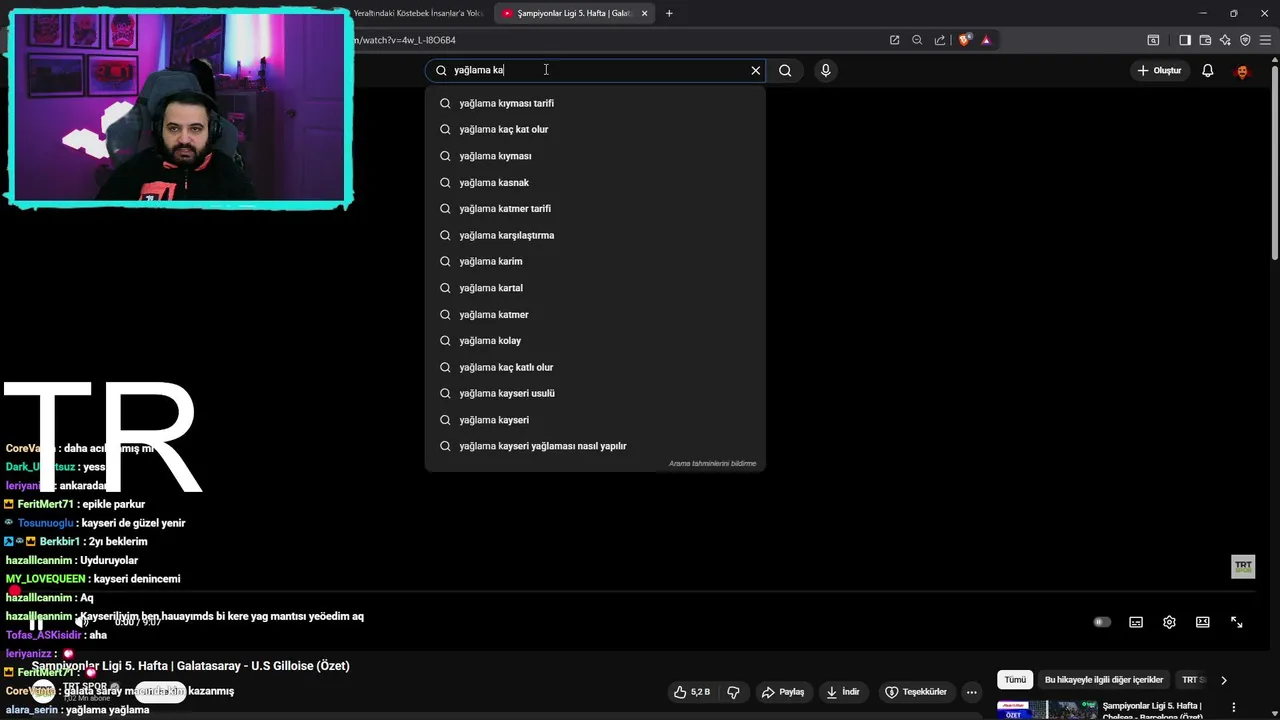
Task: Open the video settings gear
Action: point(1169,622)
